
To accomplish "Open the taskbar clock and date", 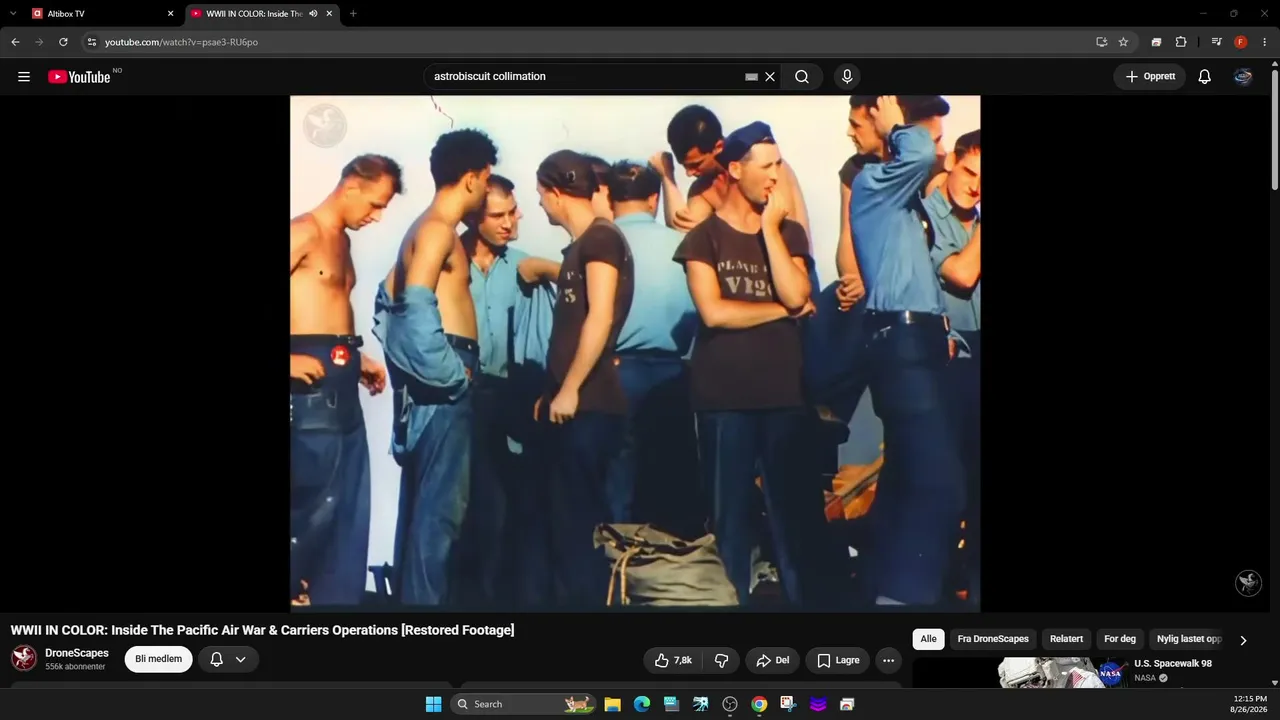I will tap(1250, 704).
